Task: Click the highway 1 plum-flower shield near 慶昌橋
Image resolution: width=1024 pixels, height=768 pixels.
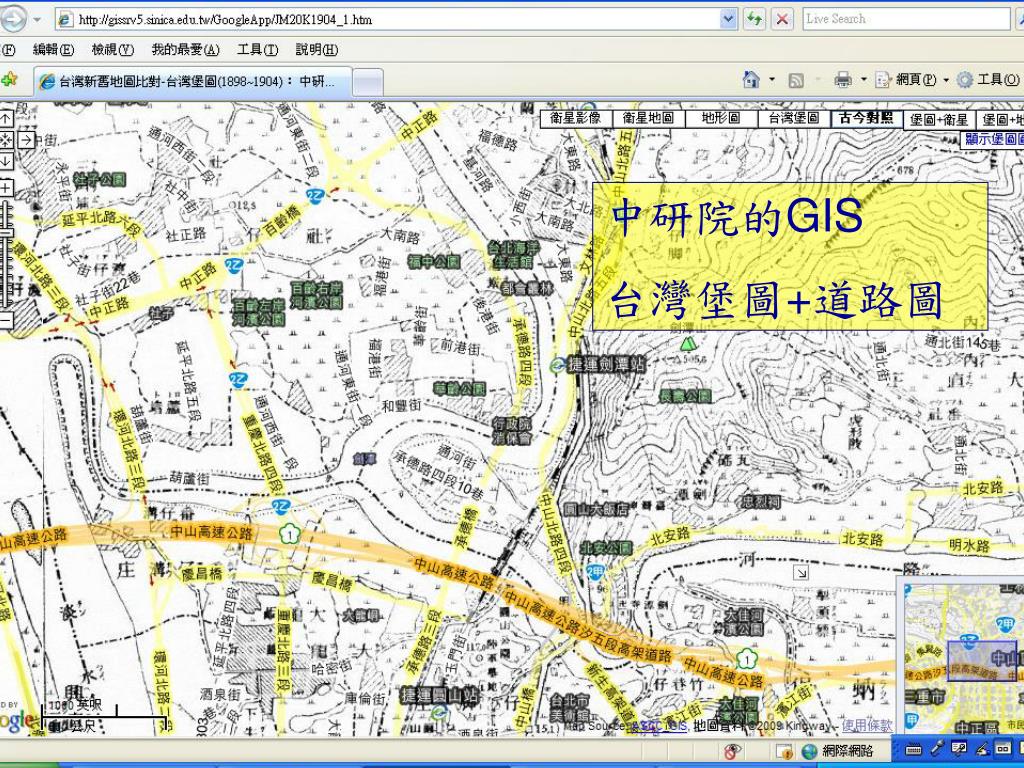Action: (x=289, y=534)
